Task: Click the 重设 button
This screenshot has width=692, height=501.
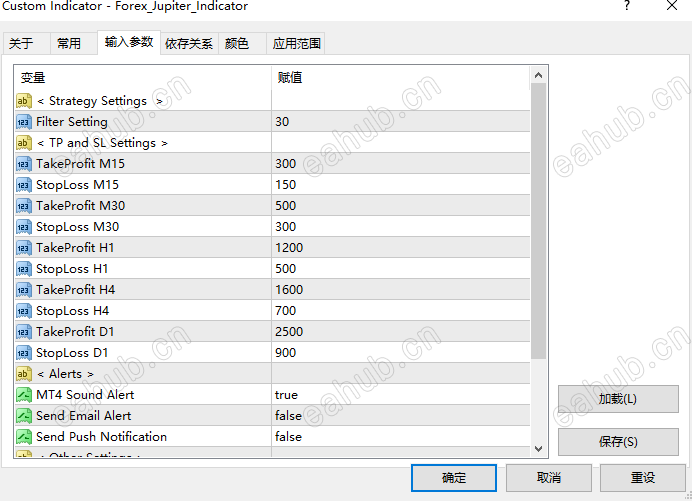Action: (x=643, y=478)
